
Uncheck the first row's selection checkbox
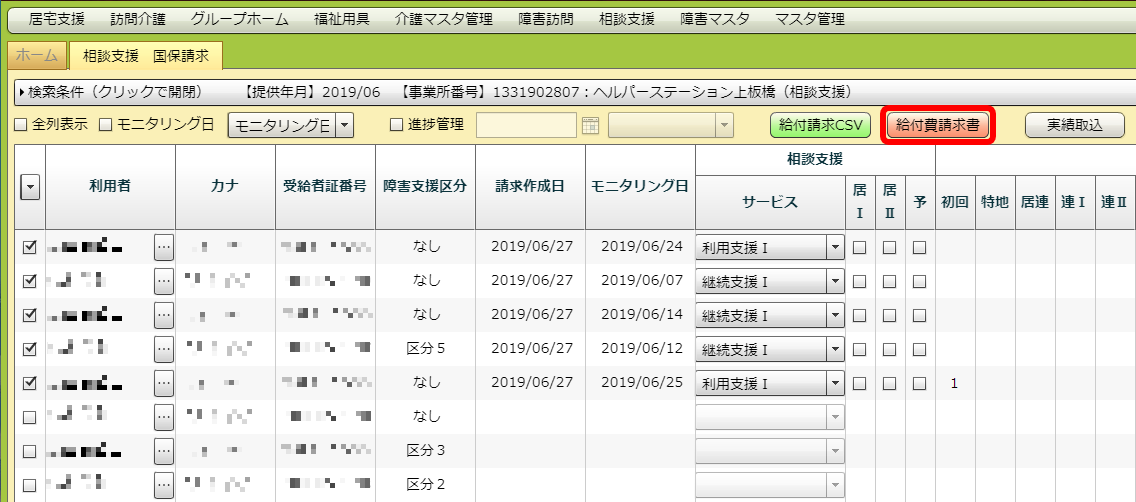(x=30, y=247)
